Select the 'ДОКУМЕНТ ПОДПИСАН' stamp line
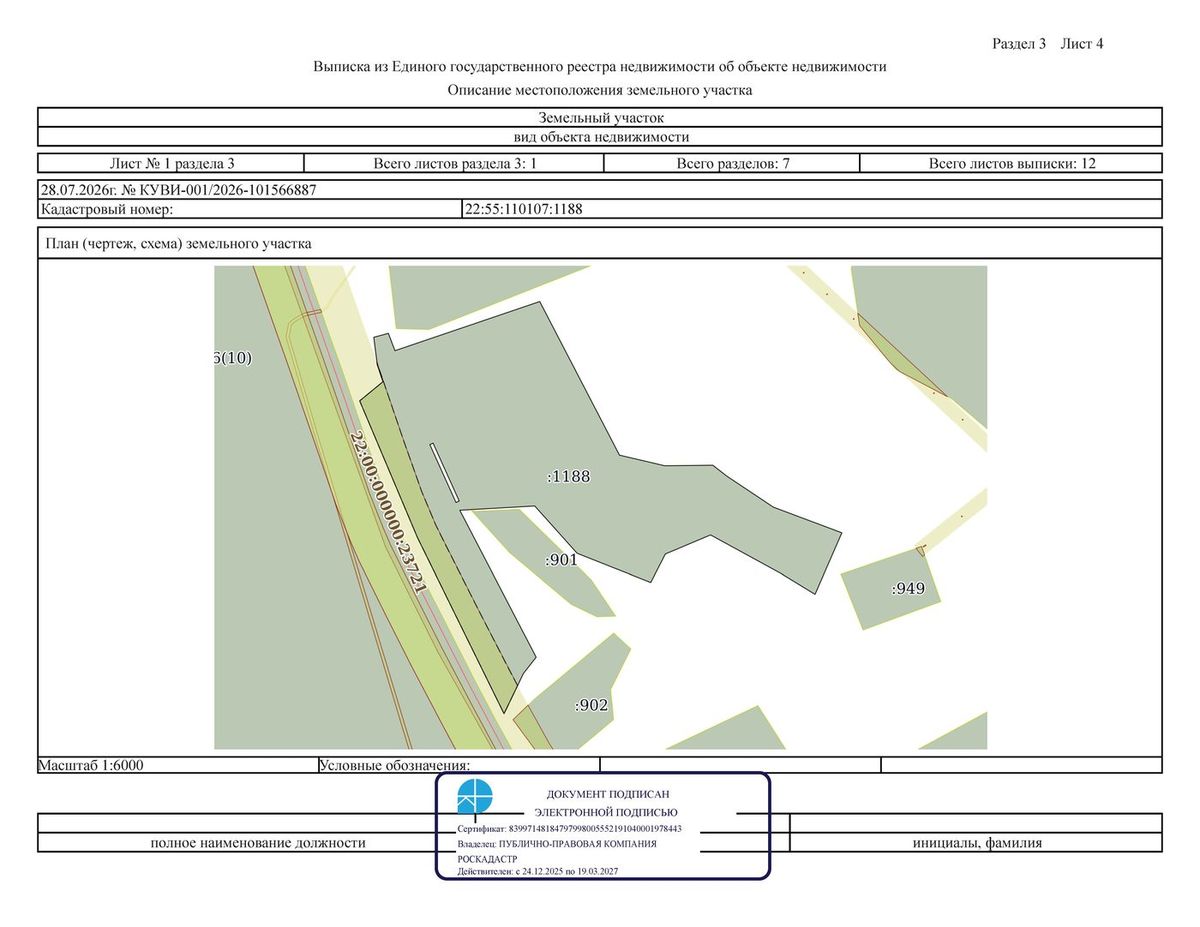 click(608, 793)
